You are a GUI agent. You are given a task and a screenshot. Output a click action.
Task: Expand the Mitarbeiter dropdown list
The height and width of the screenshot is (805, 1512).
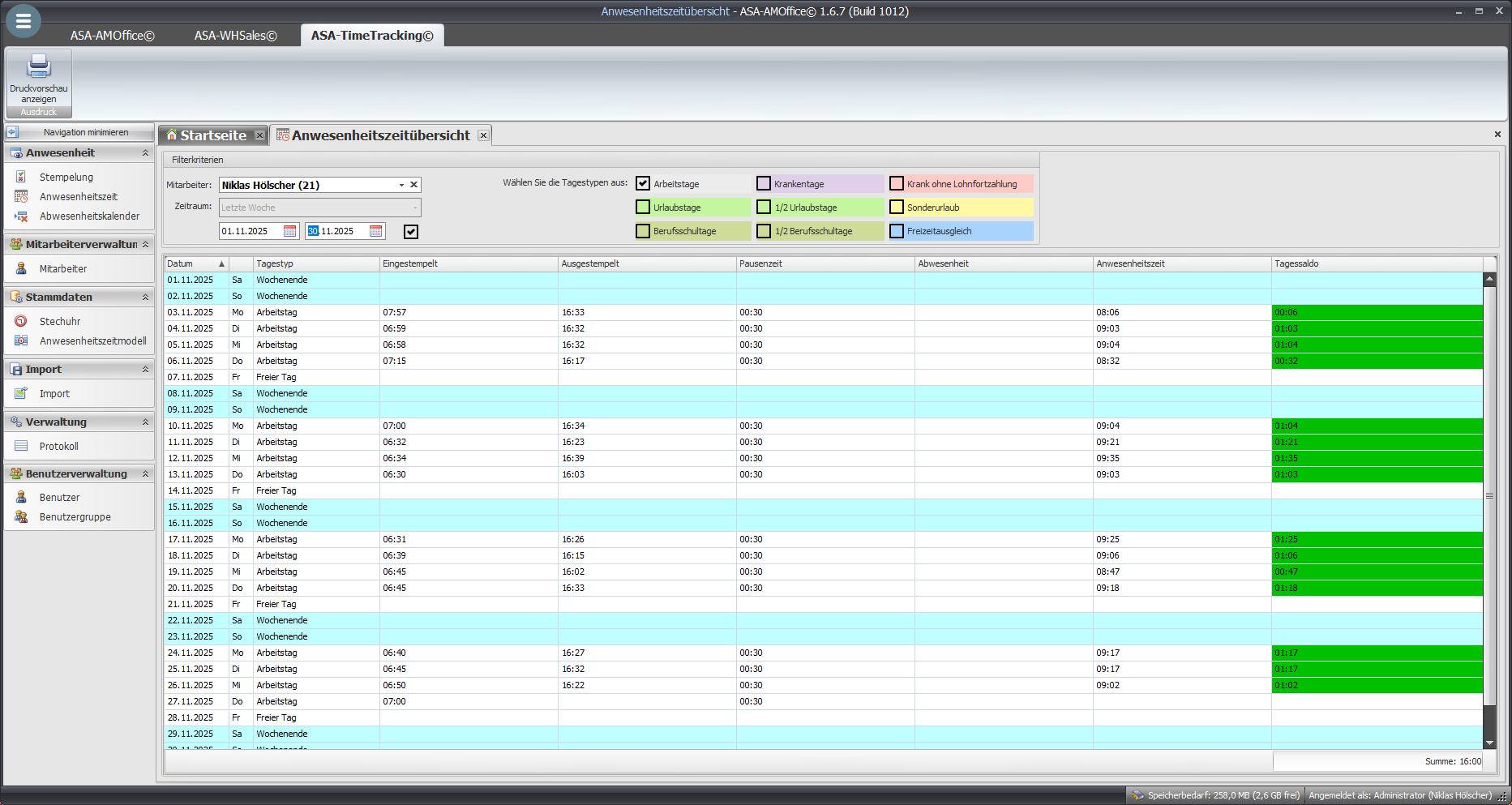pos(401,185)
